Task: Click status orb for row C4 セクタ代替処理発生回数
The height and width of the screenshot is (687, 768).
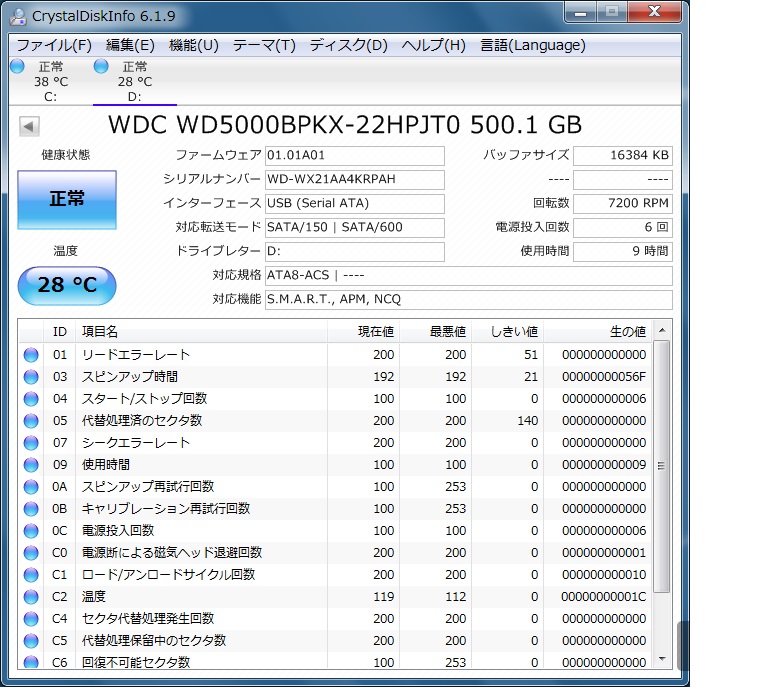Action: [x=31, y=619]
